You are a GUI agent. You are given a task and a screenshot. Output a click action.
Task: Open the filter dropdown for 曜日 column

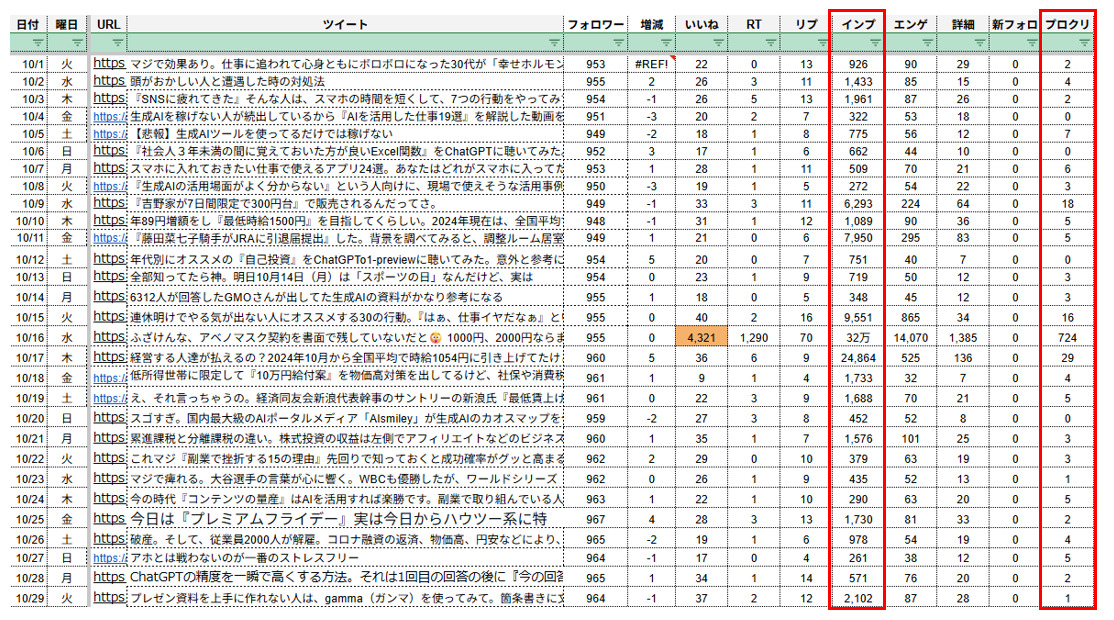pos(77,43)
